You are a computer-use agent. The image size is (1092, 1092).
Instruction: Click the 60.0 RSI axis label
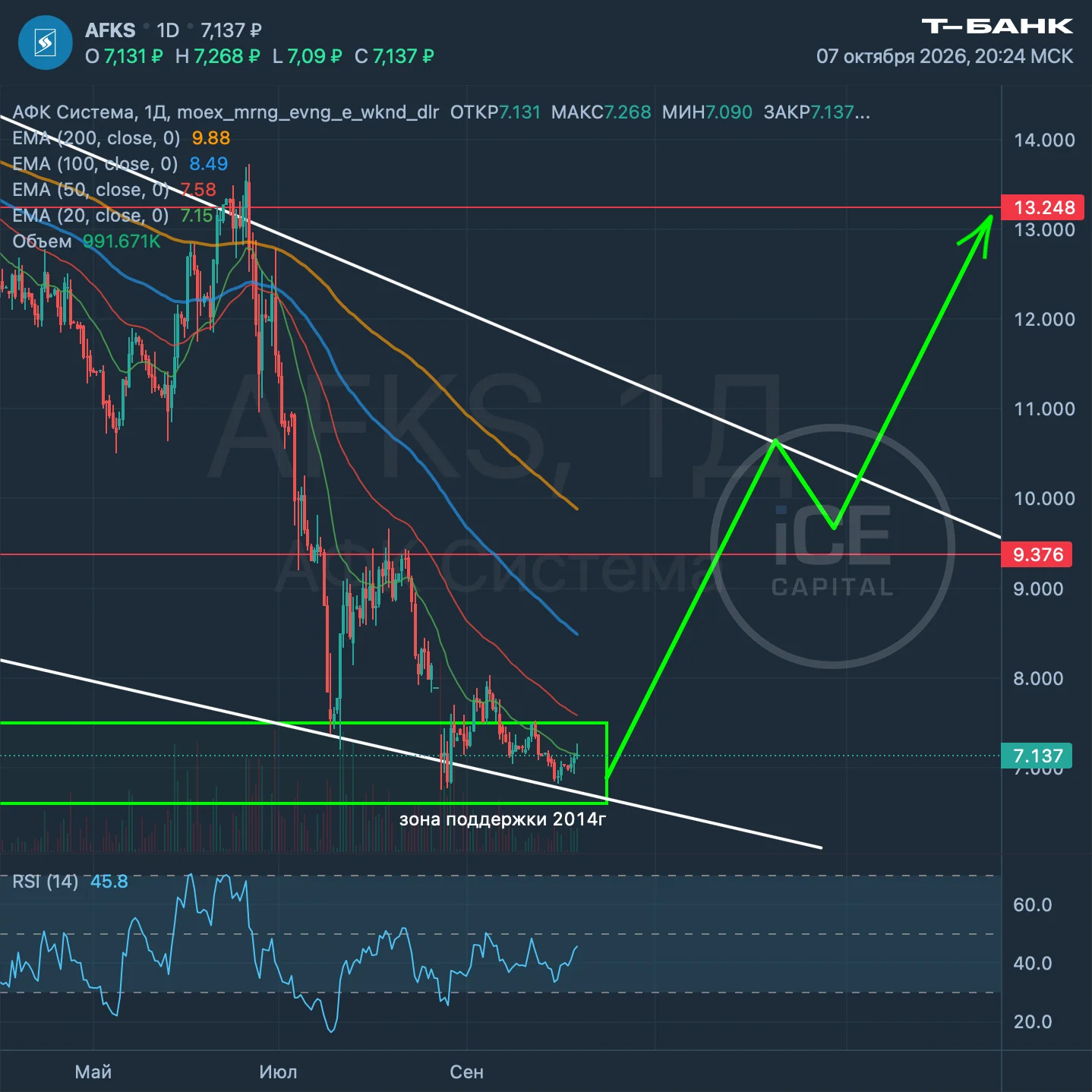point(1033,904)
